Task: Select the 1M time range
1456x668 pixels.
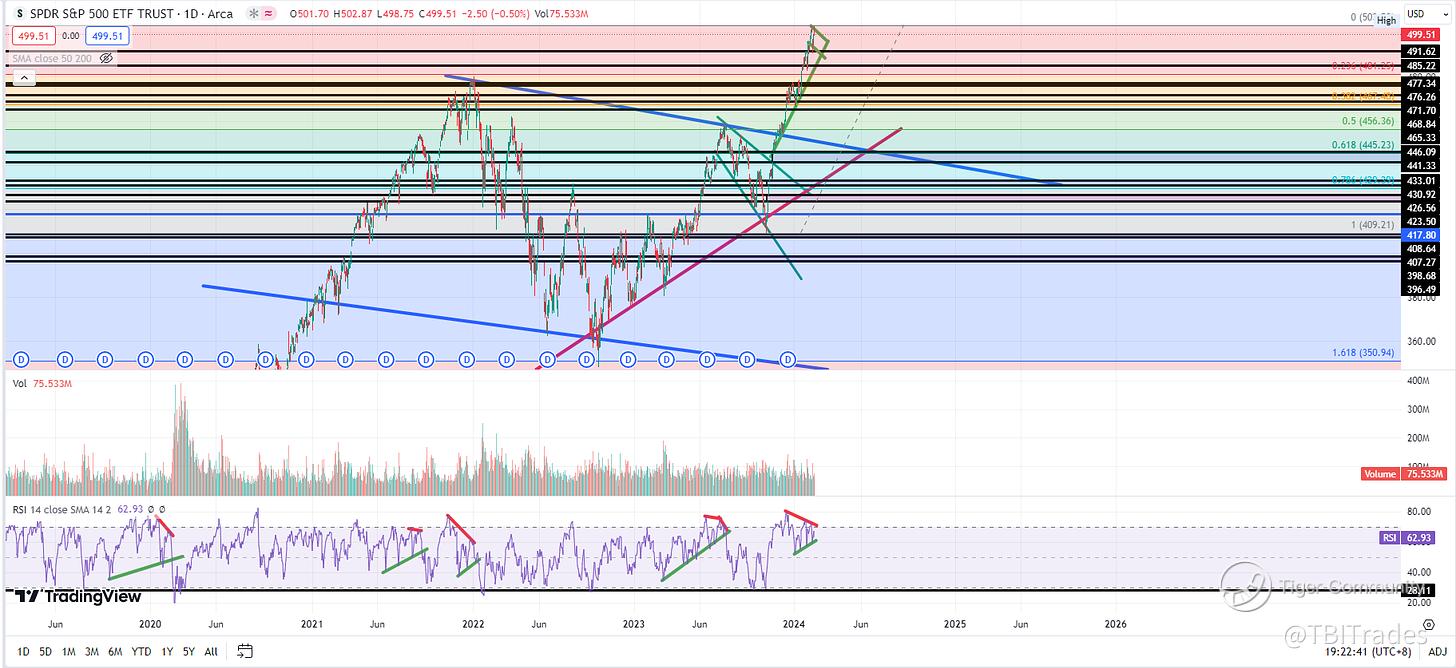Action: (x=69, y=651)
